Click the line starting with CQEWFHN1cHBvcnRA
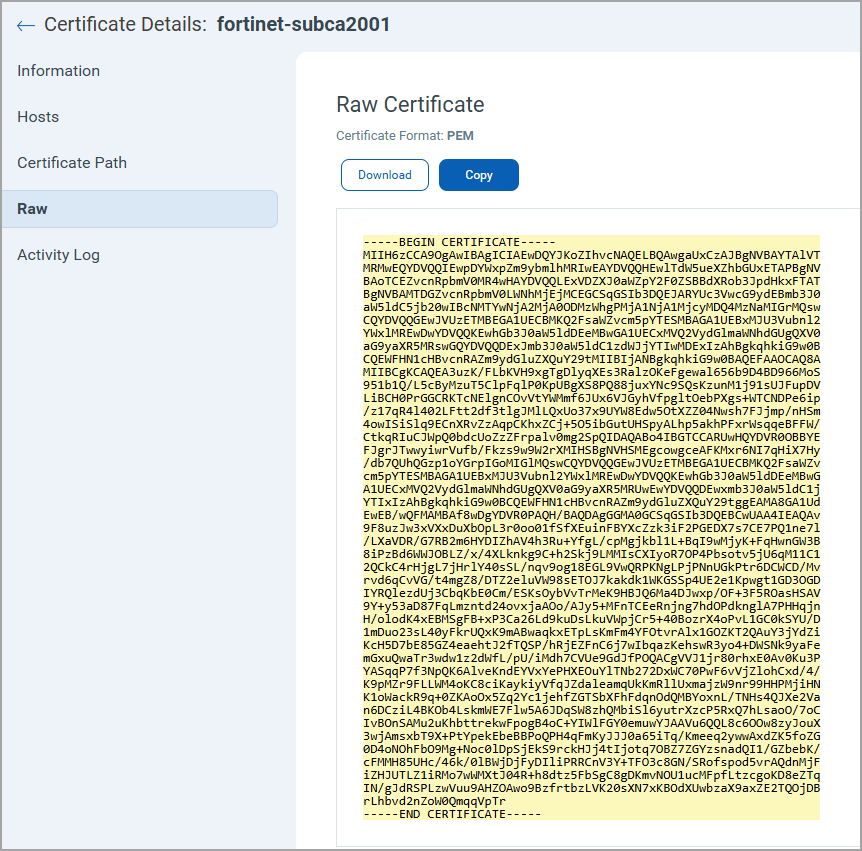 [x=592, y=359]
